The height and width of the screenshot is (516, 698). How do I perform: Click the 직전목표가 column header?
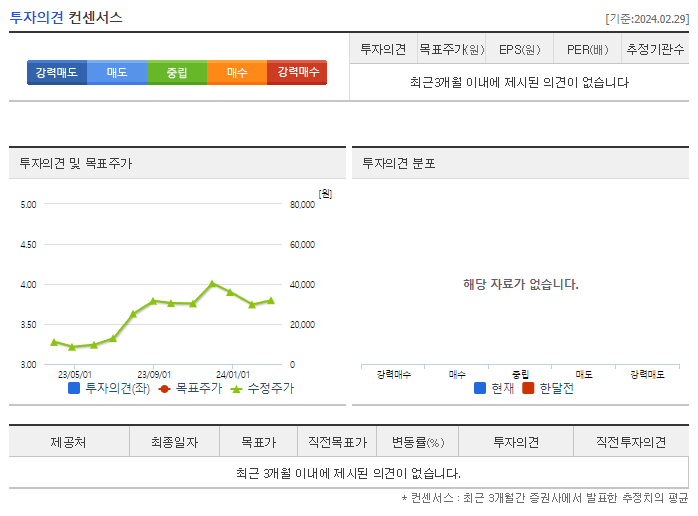[337, 442]
